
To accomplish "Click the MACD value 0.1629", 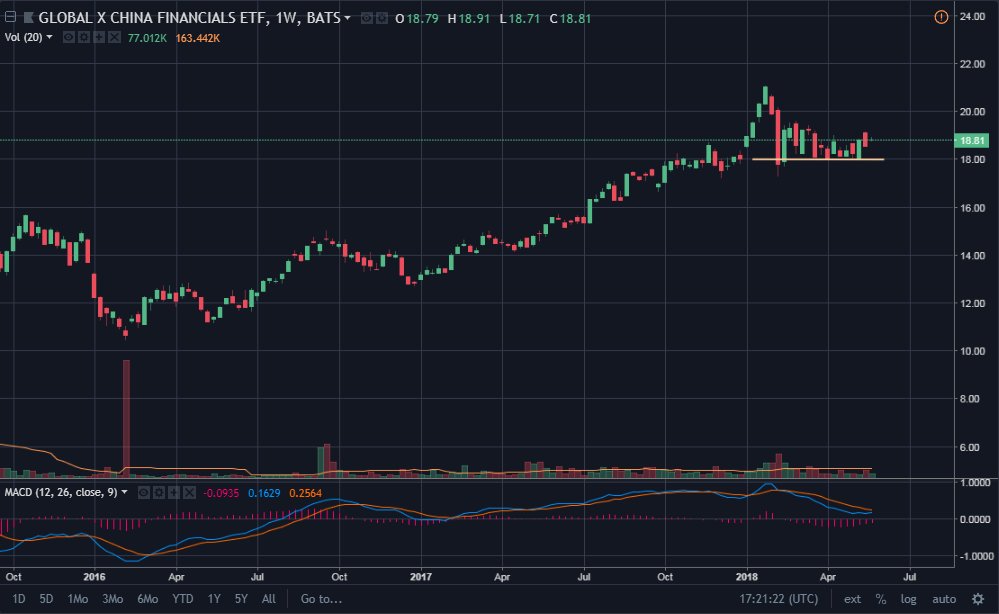I will click(x=264, y=493).
